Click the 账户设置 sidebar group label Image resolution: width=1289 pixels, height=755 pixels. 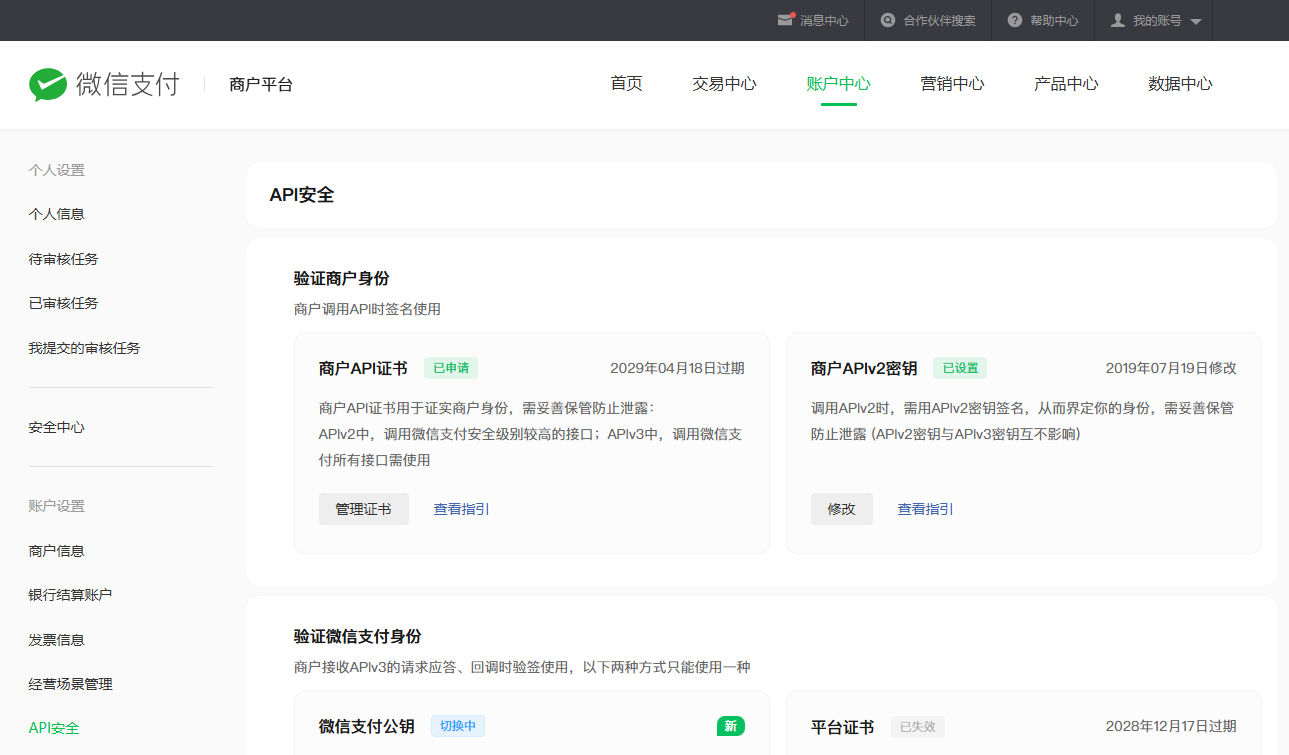(57, 506)
